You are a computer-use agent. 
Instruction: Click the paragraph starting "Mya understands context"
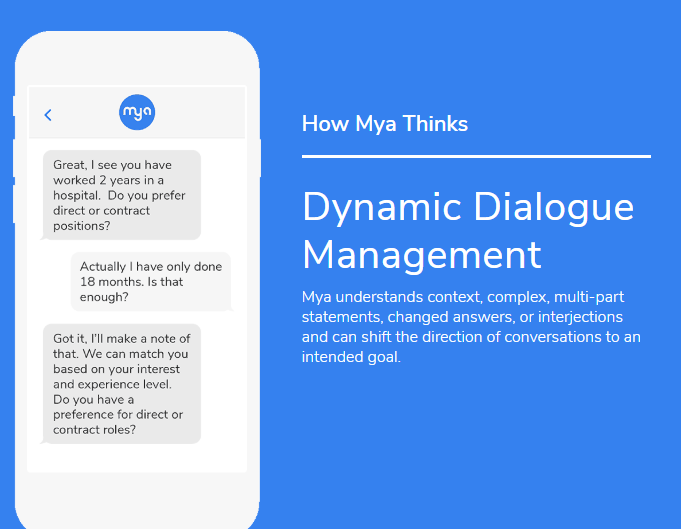470,327
